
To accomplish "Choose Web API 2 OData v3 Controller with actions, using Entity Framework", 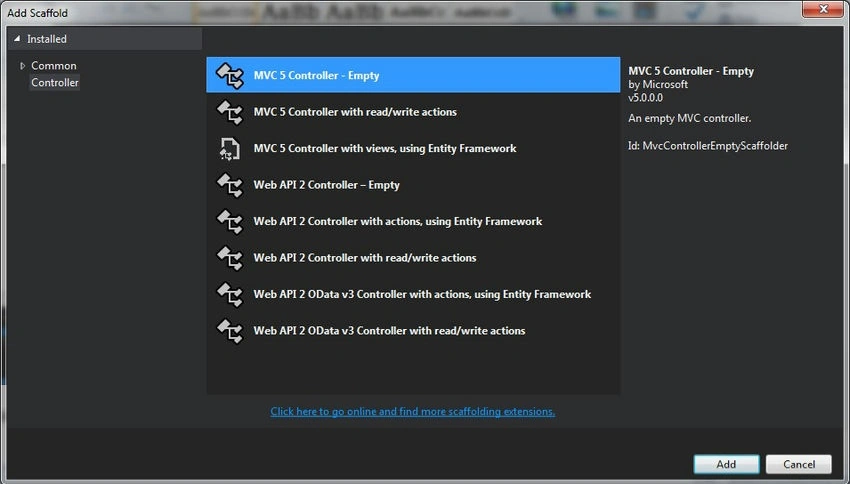I will pos(413,294).
